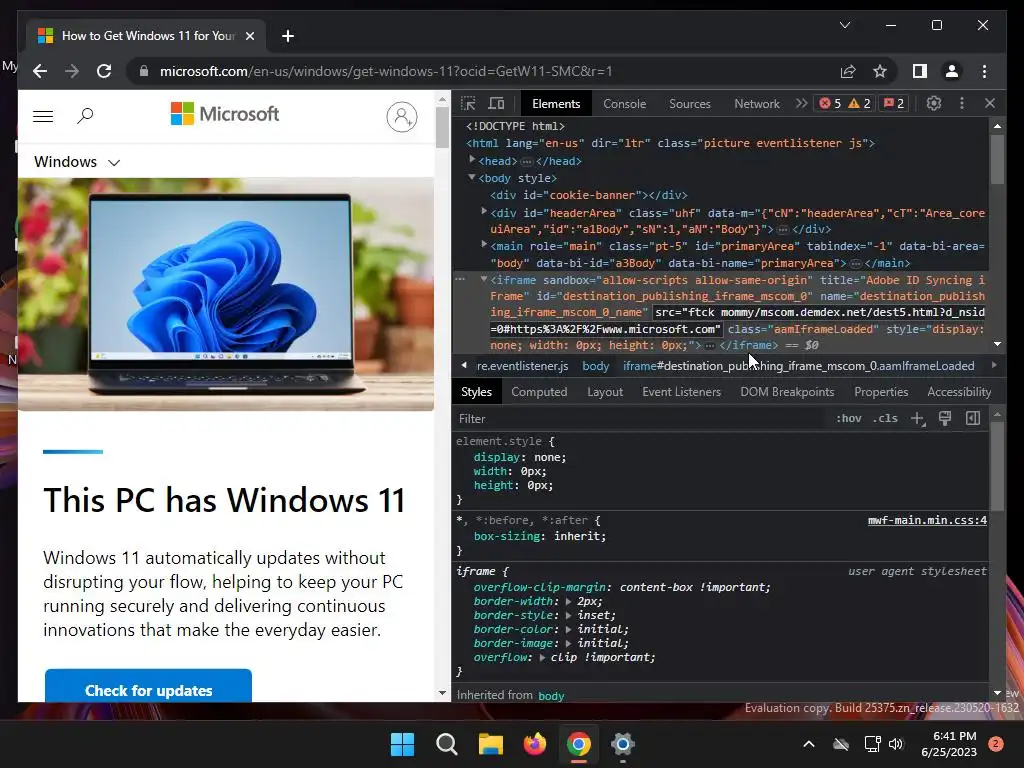1024x768 pixels.
Task: Open the Microsoft site search icon
Action: coord(85,116)
